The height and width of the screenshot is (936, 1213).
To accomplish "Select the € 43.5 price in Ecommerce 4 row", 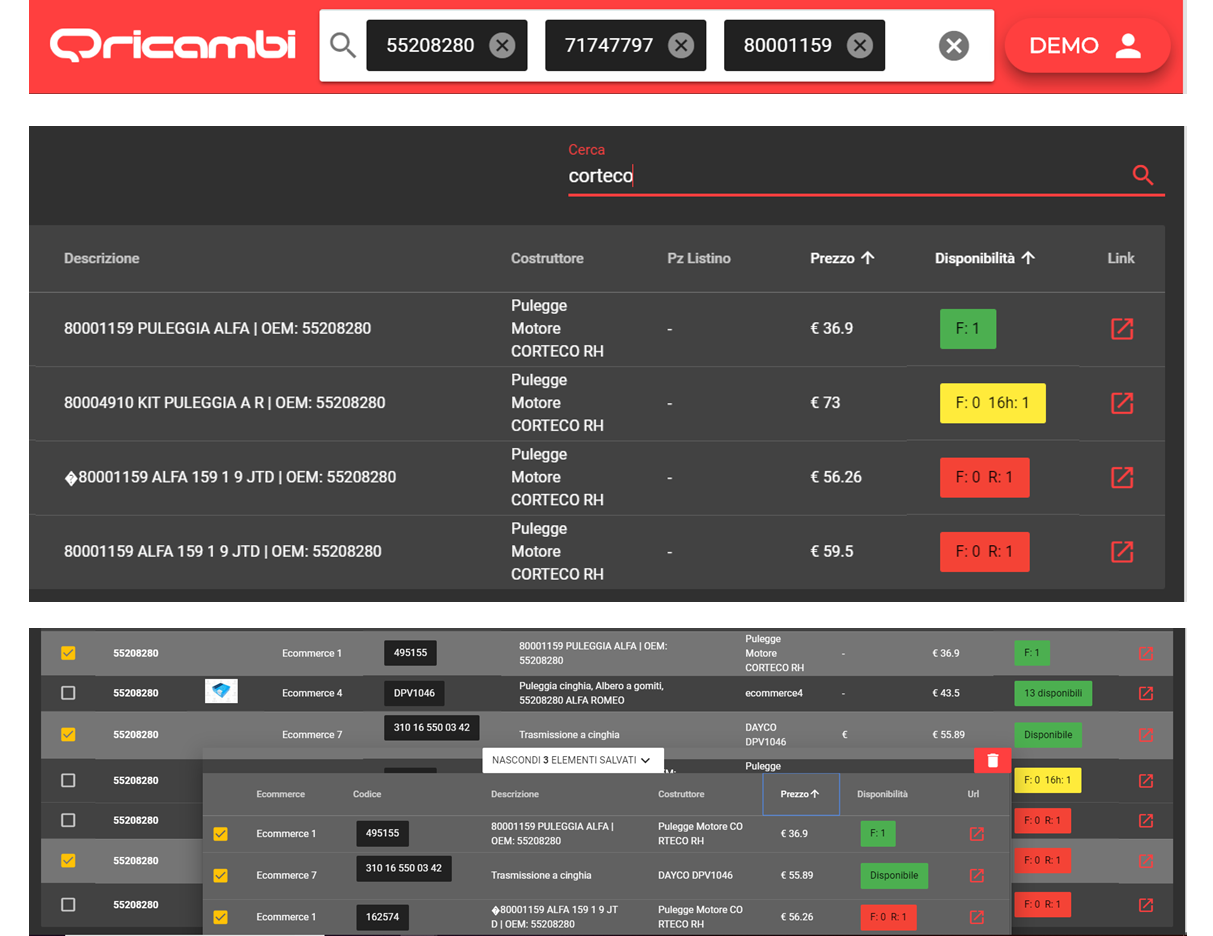I will point(946,693).
